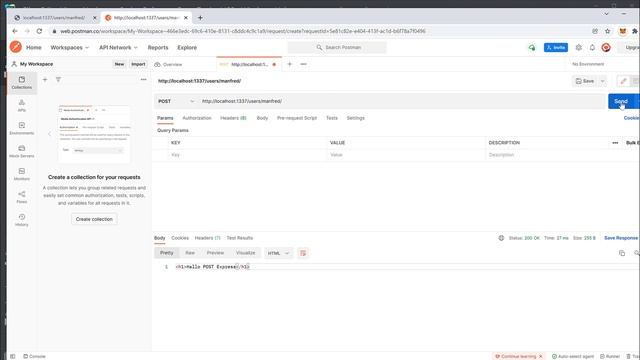Click the Invite button
This screenshot has height=360, width=640.
click(x=556, y=47)
